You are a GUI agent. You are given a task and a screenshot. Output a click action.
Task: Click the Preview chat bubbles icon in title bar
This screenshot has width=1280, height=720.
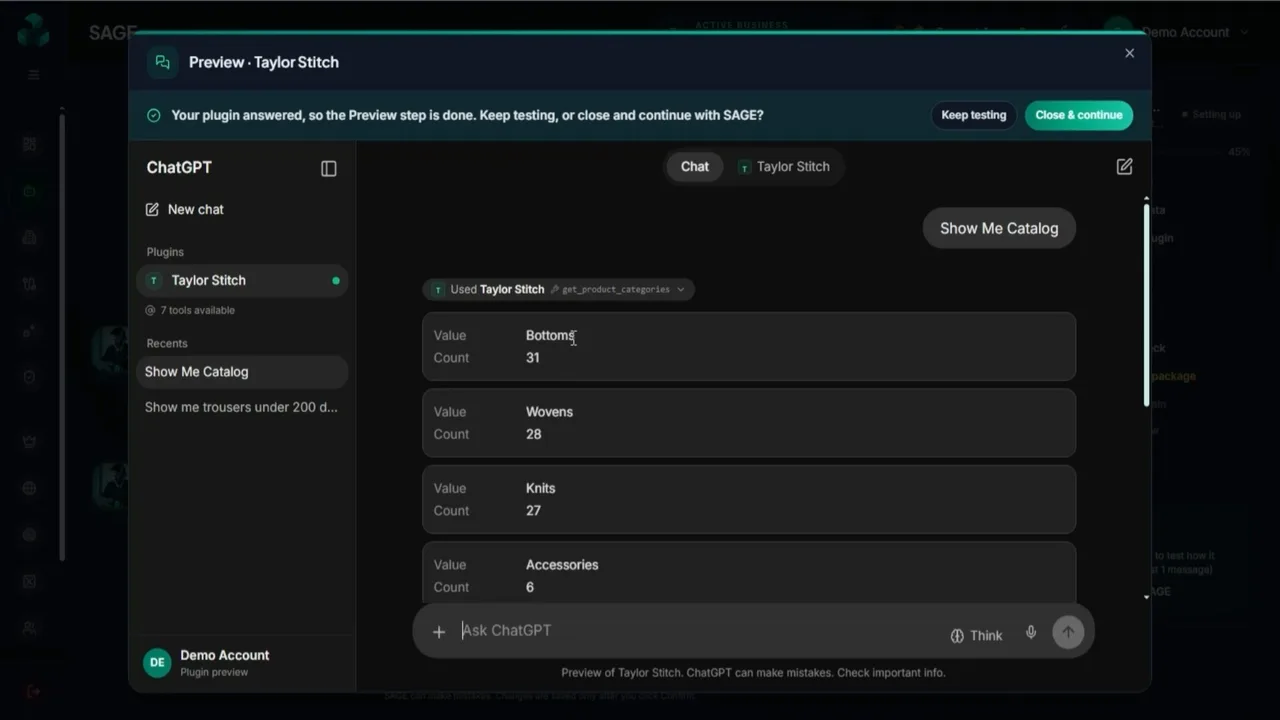click(x=162, y=62)
